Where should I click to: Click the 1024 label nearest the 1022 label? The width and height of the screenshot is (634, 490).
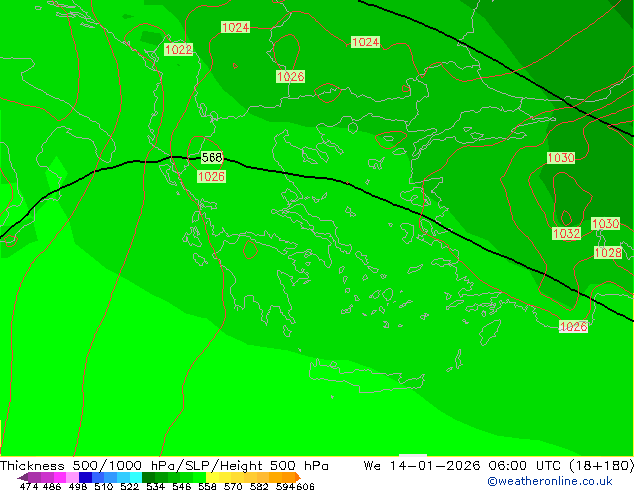pyautogui.click(x=235, y=27)
